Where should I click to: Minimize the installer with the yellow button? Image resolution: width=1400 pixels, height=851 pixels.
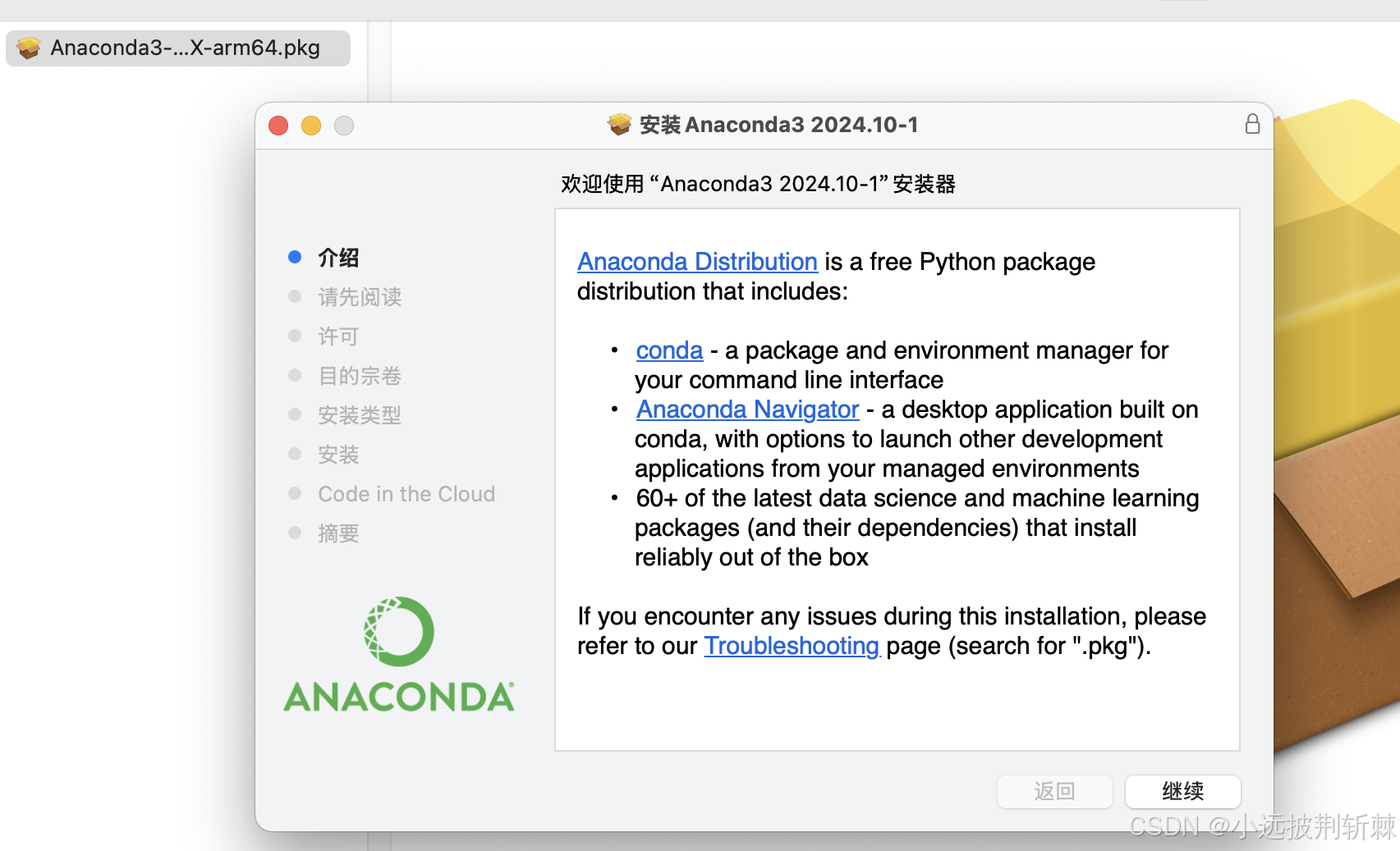click(311, 126)
